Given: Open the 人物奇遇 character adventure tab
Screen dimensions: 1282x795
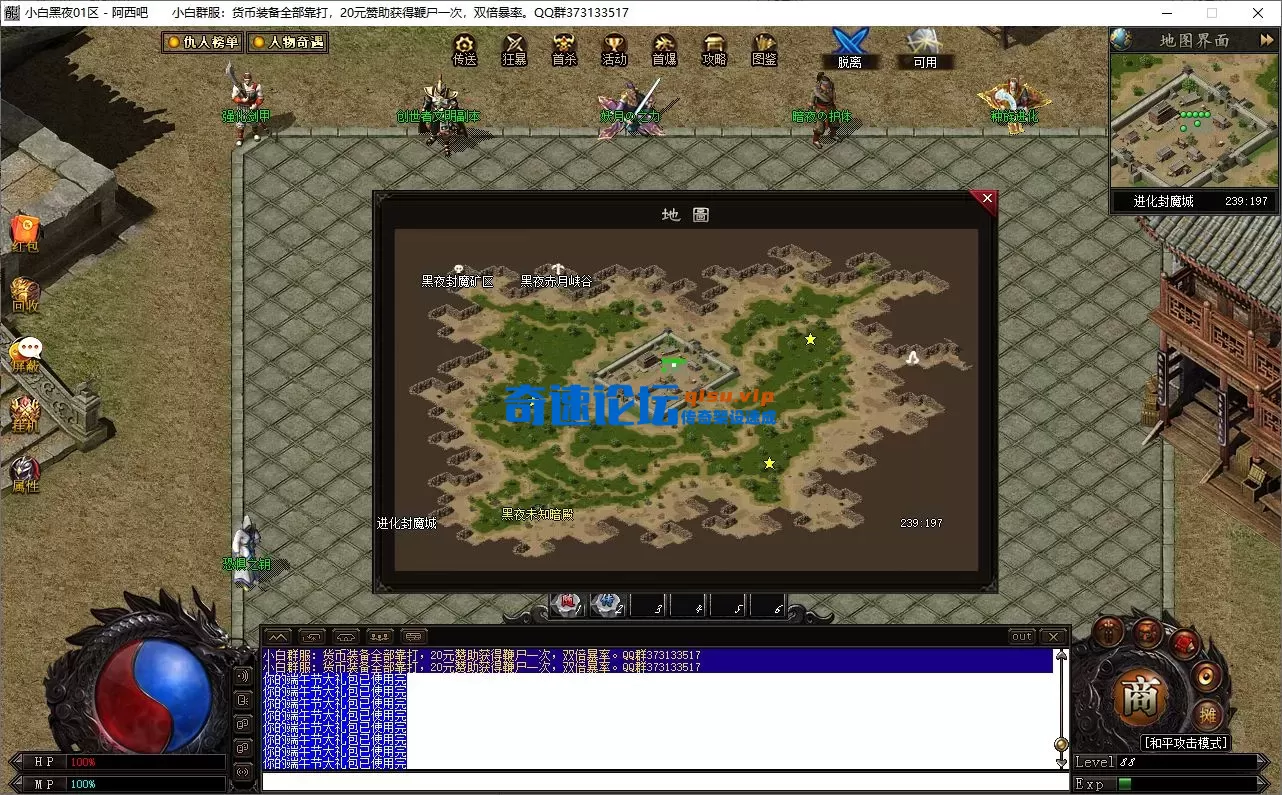Looking at the screenshot, I should click(x=288, y=42).
